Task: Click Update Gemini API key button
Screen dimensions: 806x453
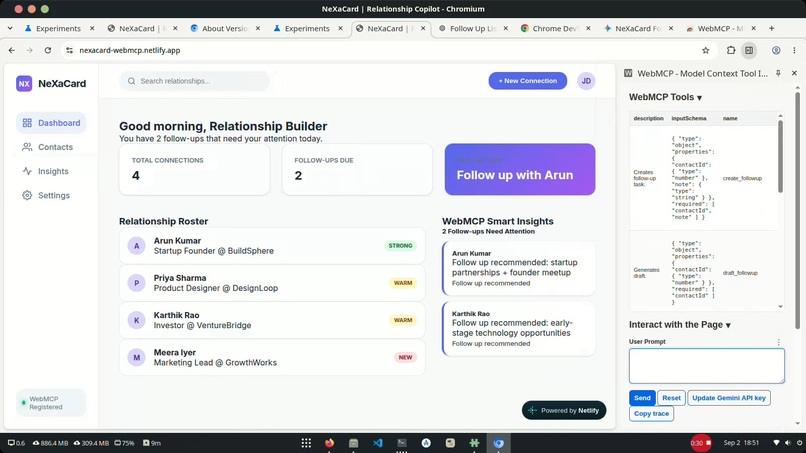Action: [x=729, y=398]
